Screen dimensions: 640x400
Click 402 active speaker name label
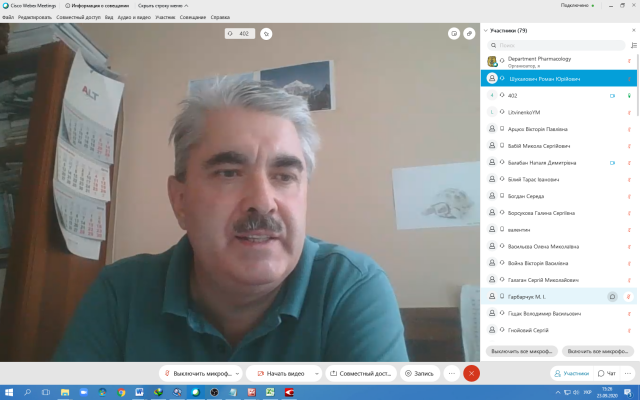click(x=240, y=34)
